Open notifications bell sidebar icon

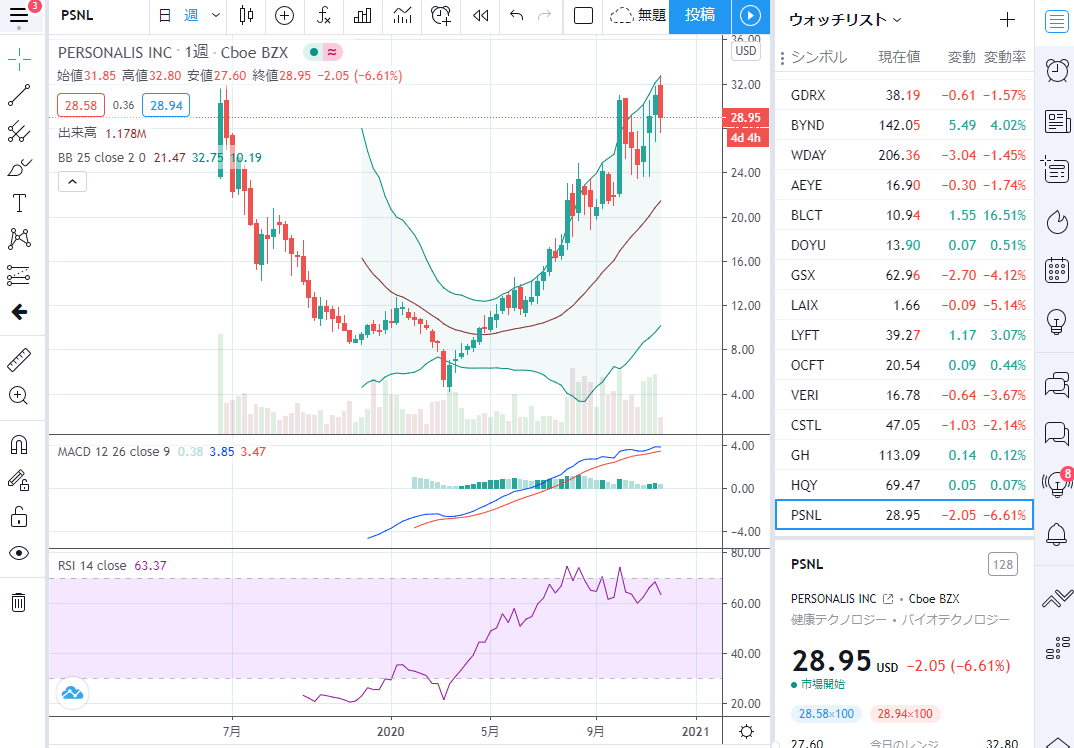tap(1057, 533)
